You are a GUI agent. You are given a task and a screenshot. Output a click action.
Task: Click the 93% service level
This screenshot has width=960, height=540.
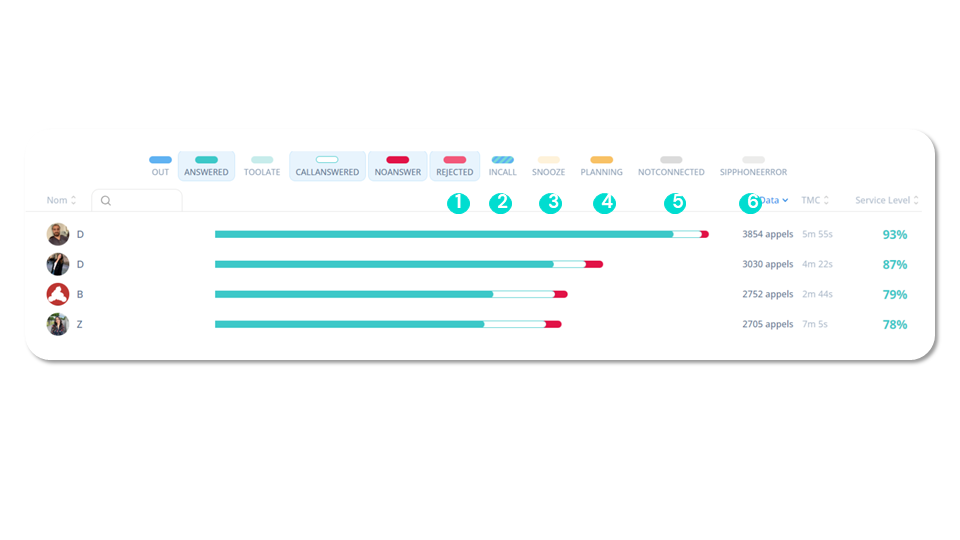tap(894, 234)
